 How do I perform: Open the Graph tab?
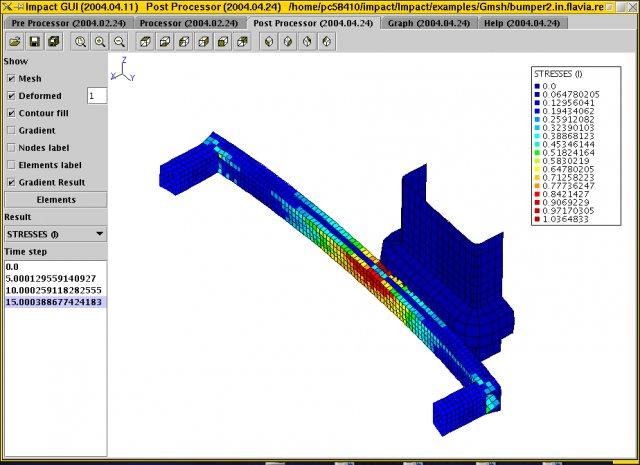pos(429,23)
